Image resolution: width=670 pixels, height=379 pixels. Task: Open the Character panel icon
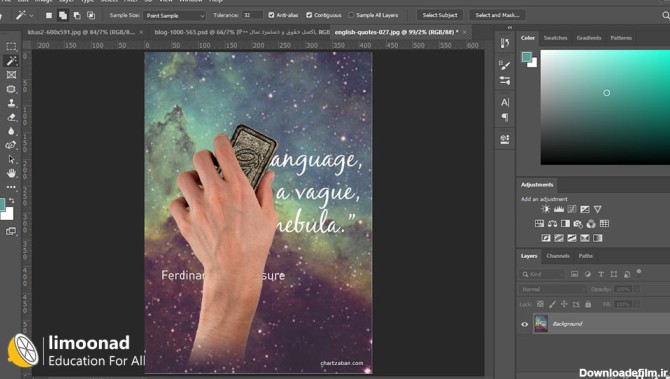[x=505, y=102]
